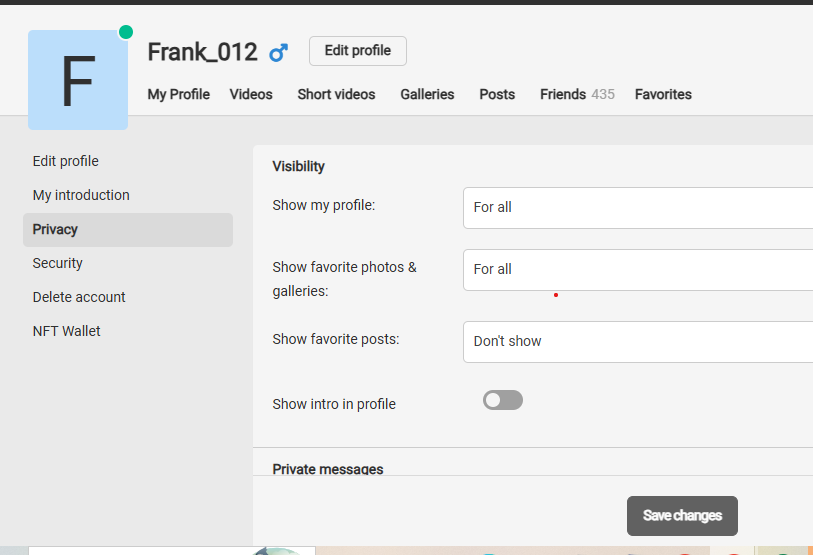Image resolution: width=813 pixels, height=555 pixels.
Task: Open the Favorites tab
Action: click(663, 94)
